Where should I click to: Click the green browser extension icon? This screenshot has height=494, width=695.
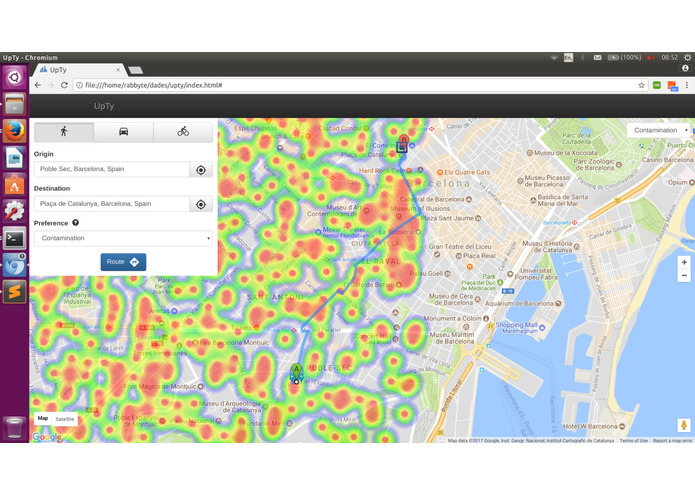[657, 85]
